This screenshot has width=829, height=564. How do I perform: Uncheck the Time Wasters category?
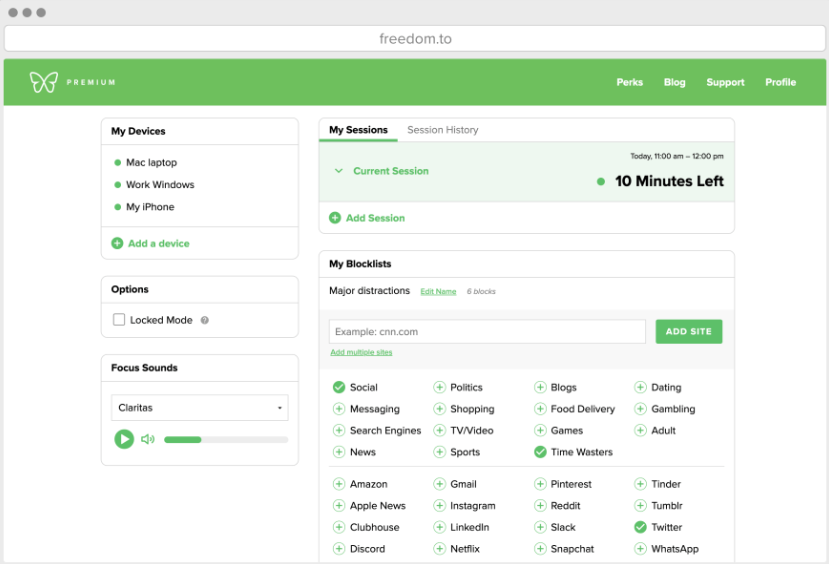pos(540,452)
